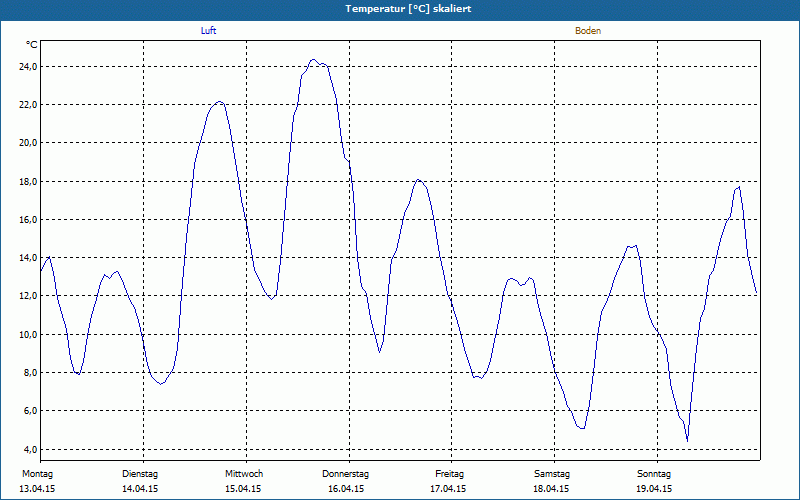Select the blue 'Luft' legend label
This screenshot has width=800, height=500.
click(x=208, y=31)
